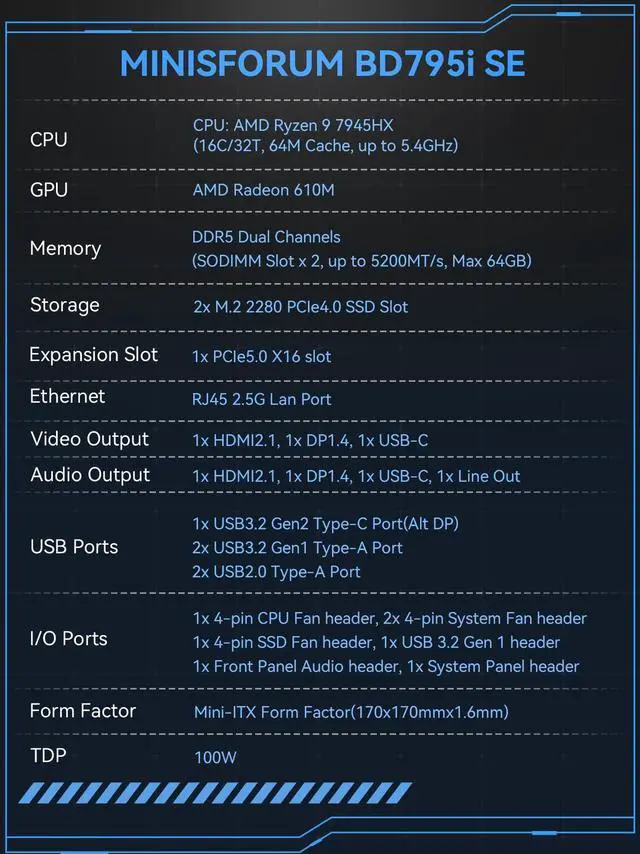Click the USB2.0 Type-A Port line

(x=277, y=572)
